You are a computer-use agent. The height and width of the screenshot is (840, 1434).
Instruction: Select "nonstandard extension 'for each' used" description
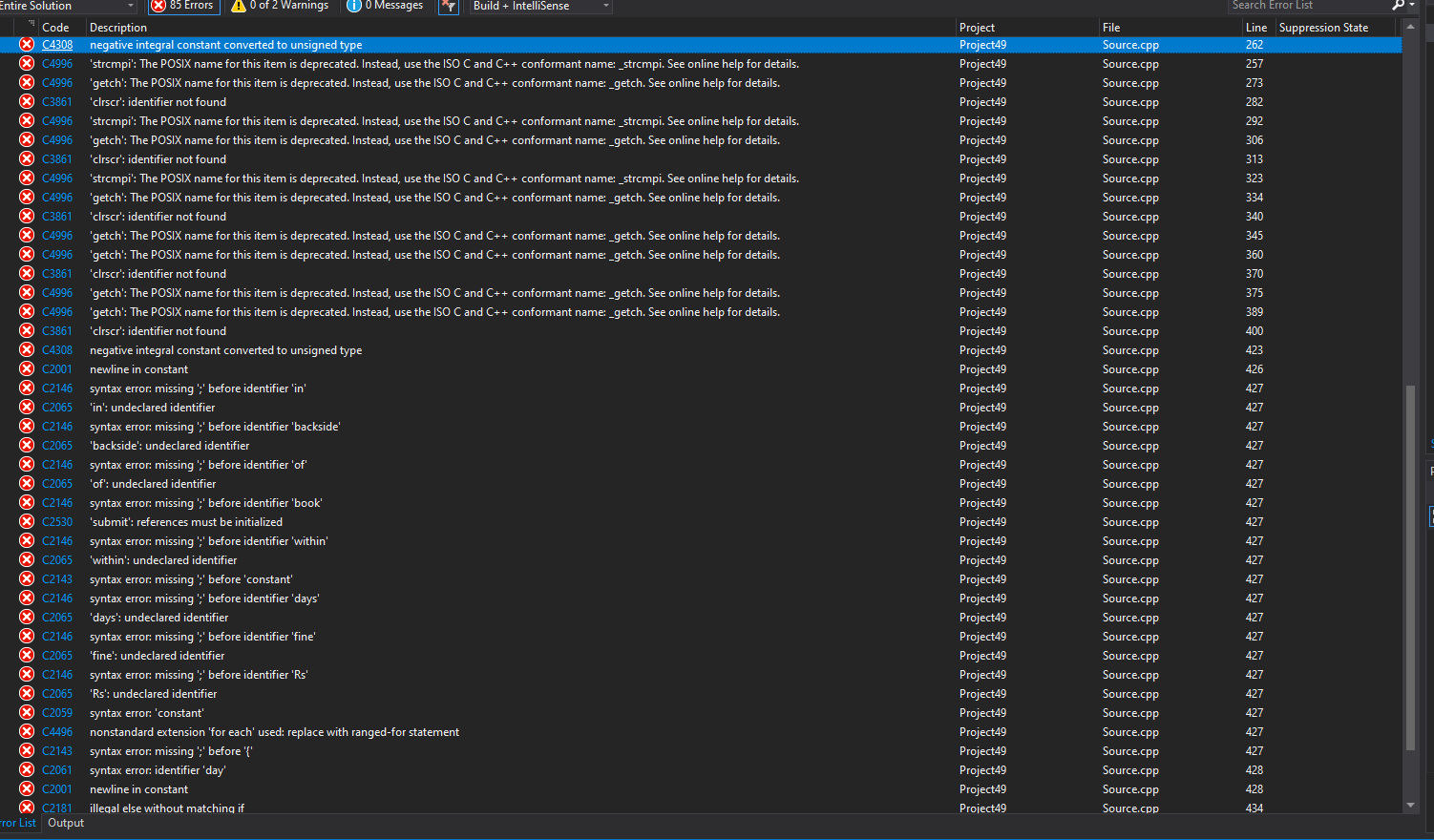pyautogui.click(x=274, y=732)
